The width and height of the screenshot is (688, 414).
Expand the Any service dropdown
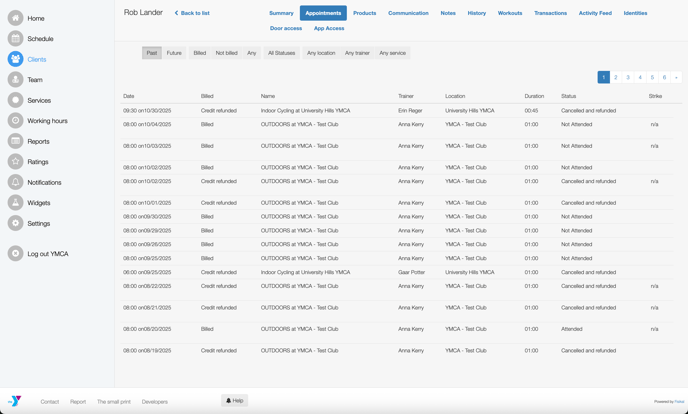[392, 53]
